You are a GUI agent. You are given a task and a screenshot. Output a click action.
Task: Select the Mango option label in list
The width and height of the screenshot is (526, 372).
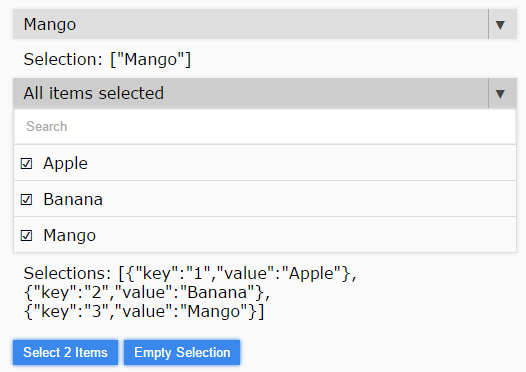tap(69, 235)
